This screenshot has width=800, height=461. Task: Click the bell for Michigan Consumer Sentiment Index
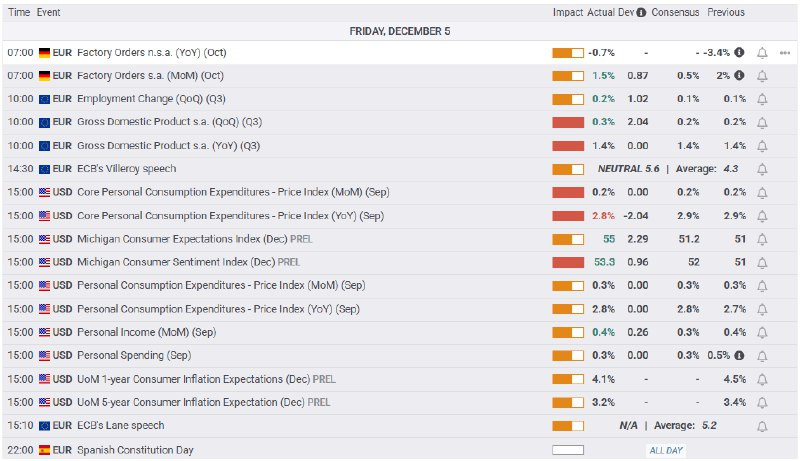(763, 262)
